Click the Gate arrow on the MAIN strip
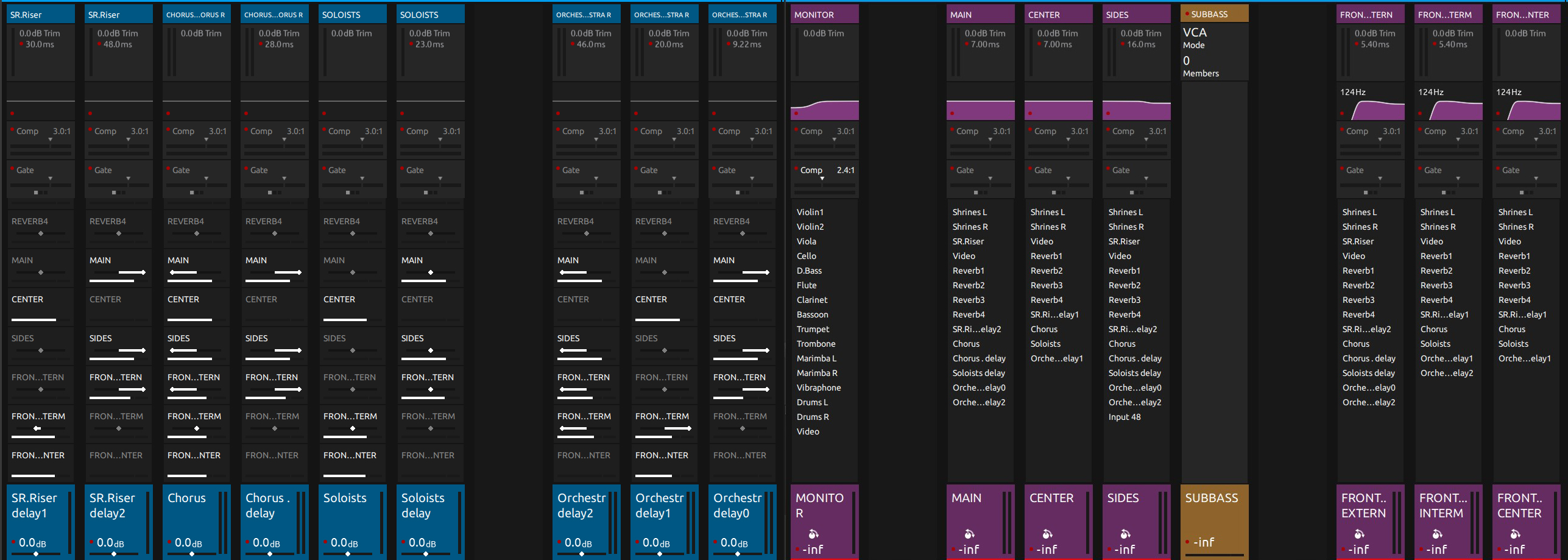 click(x=990, y=179)
